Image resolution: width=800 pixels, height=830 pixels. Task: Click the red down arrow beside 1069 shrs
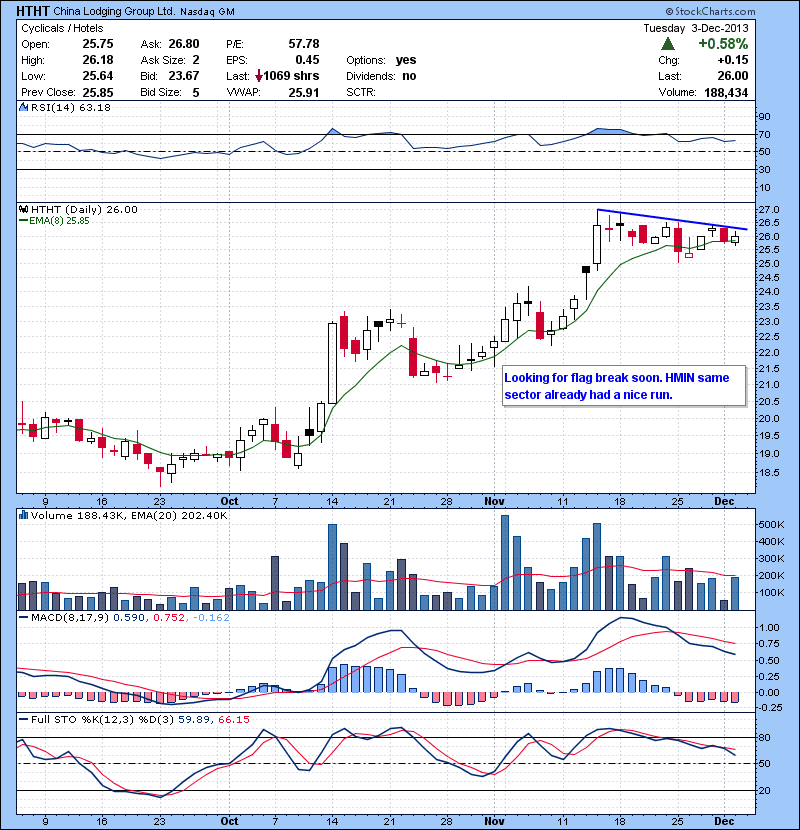coord(258,76)
